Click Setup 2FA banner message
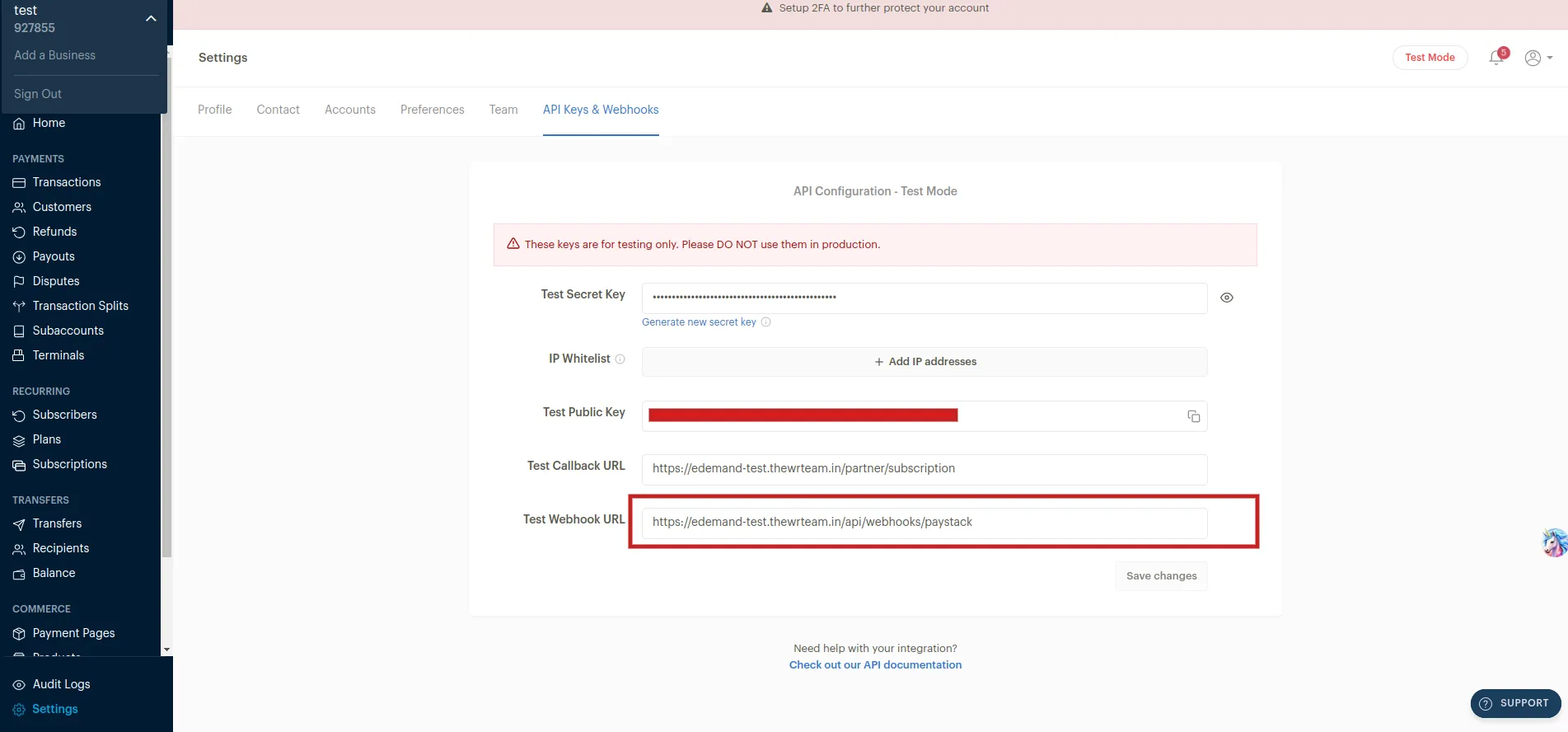The height and width of the screenshot is (732, 1568). [883, 8]
